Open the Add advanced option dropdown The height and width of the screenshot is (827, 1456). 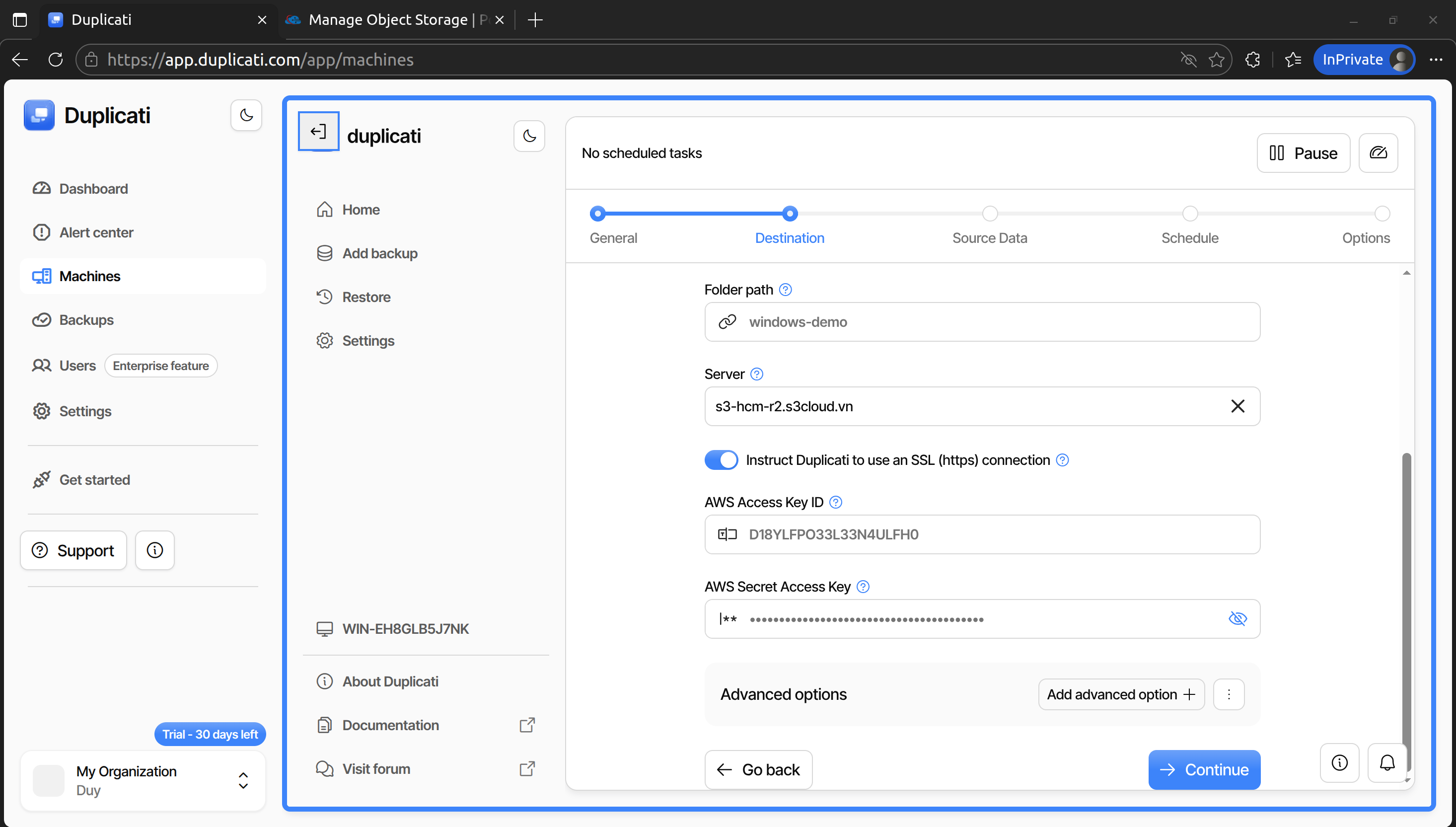click(1121, 694)
